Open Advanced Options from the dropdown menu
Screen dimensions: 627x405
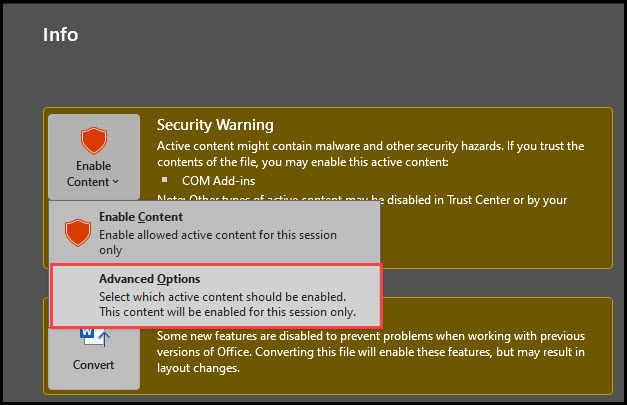point(216,295)
